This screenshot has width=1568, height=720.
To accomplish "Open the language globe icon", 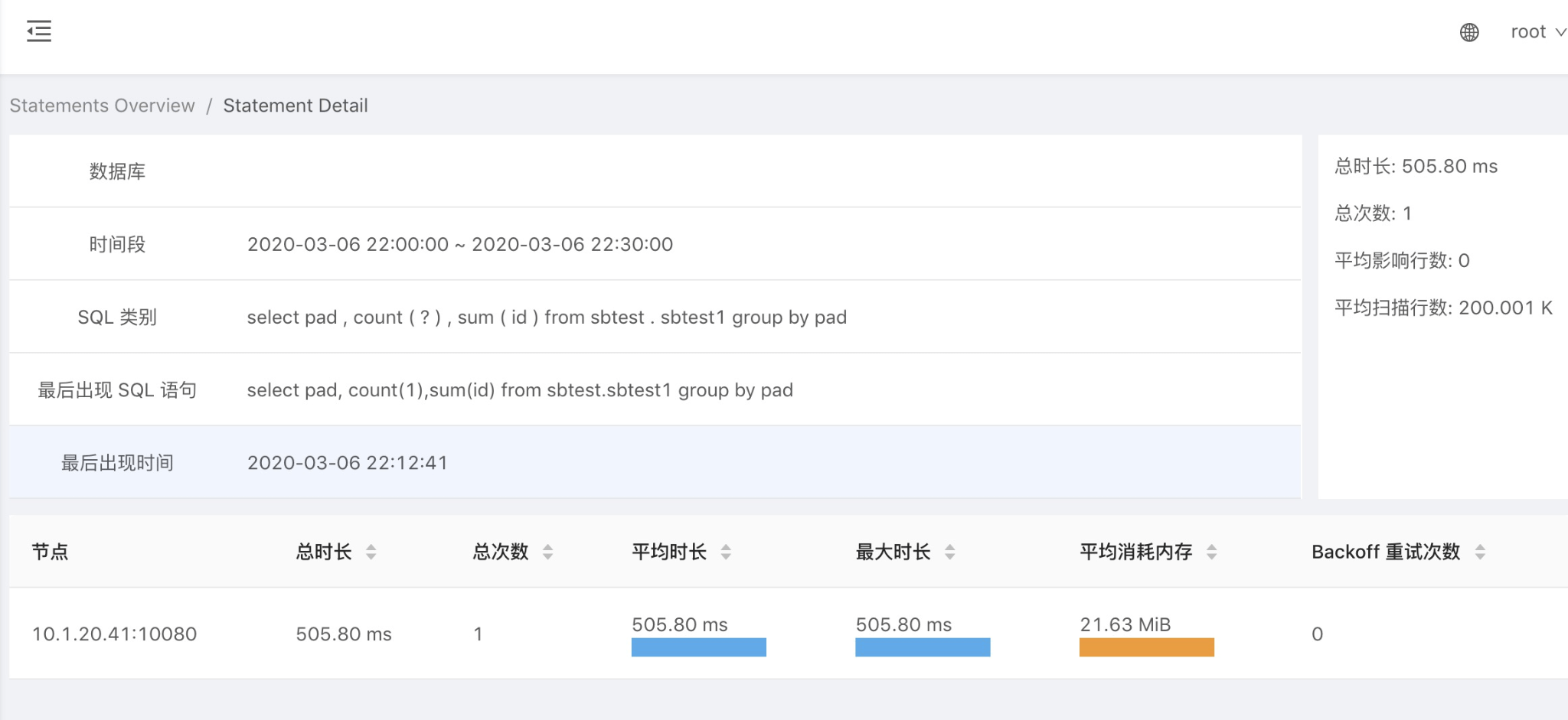I will pyautogui.click(x=1468, y=32).
